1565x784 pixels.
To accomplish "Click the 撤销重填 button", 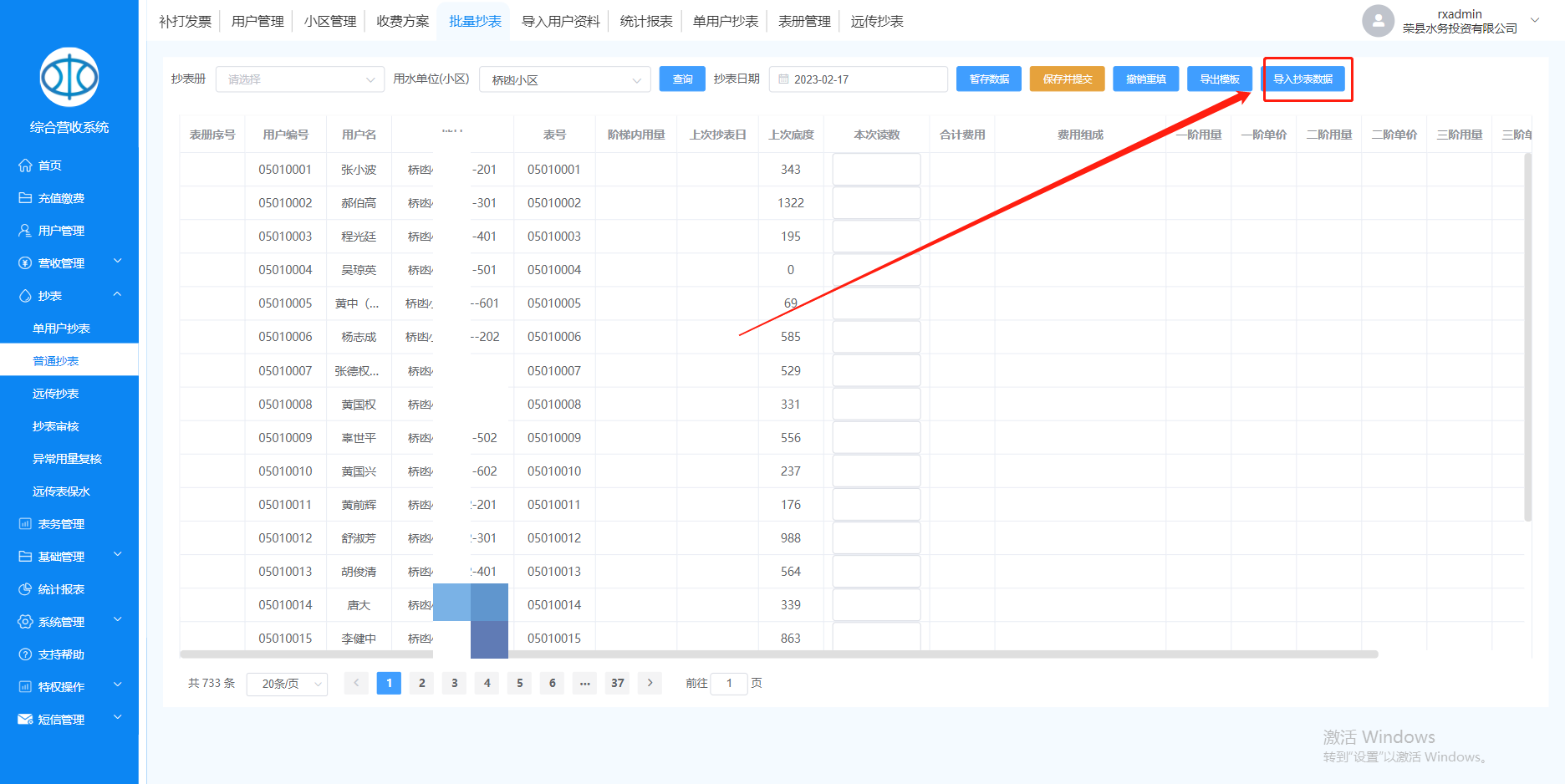I will point(1146,79).
